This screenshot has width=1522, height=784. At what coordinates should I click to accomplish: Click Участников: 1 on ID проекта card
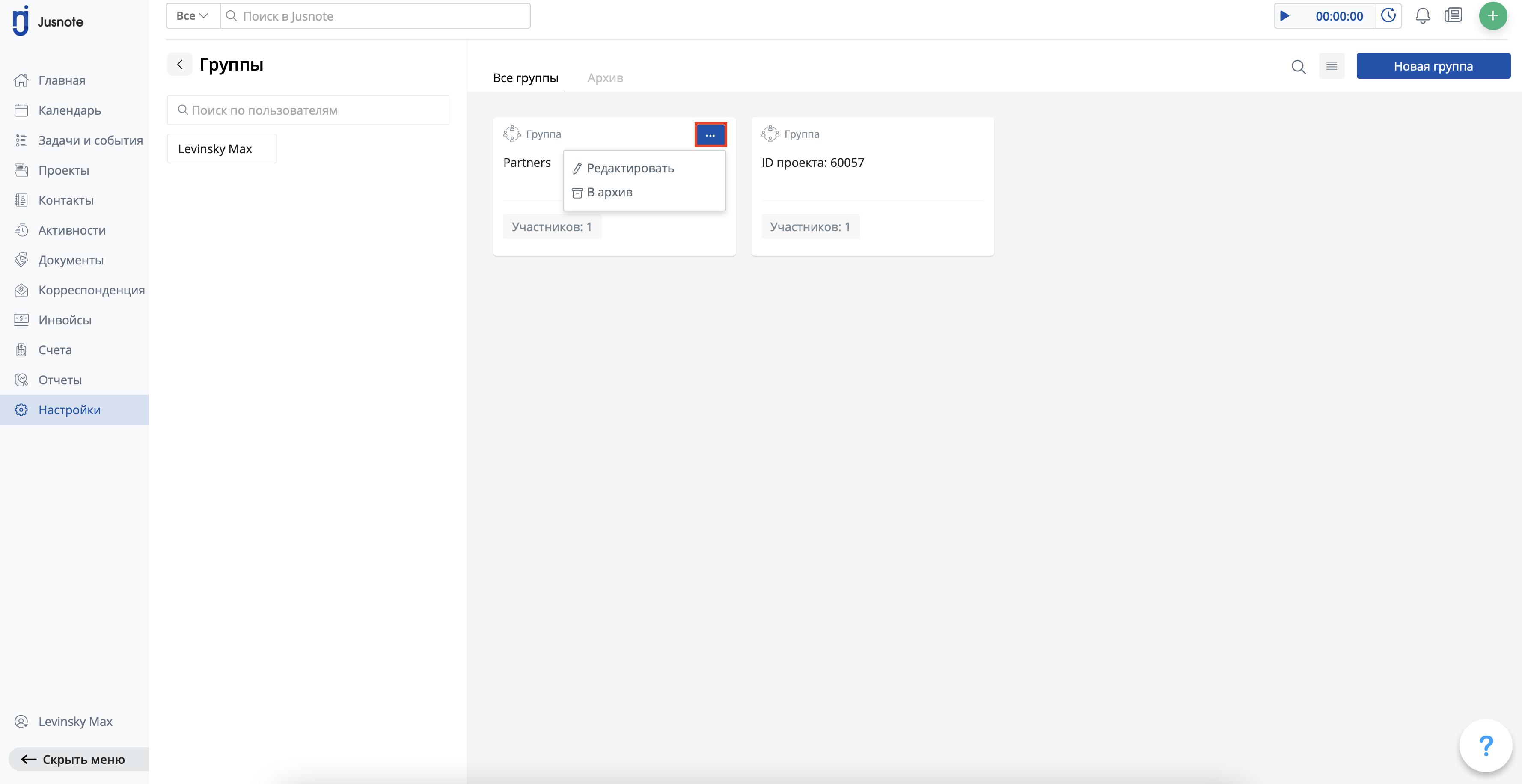(810, 227)
